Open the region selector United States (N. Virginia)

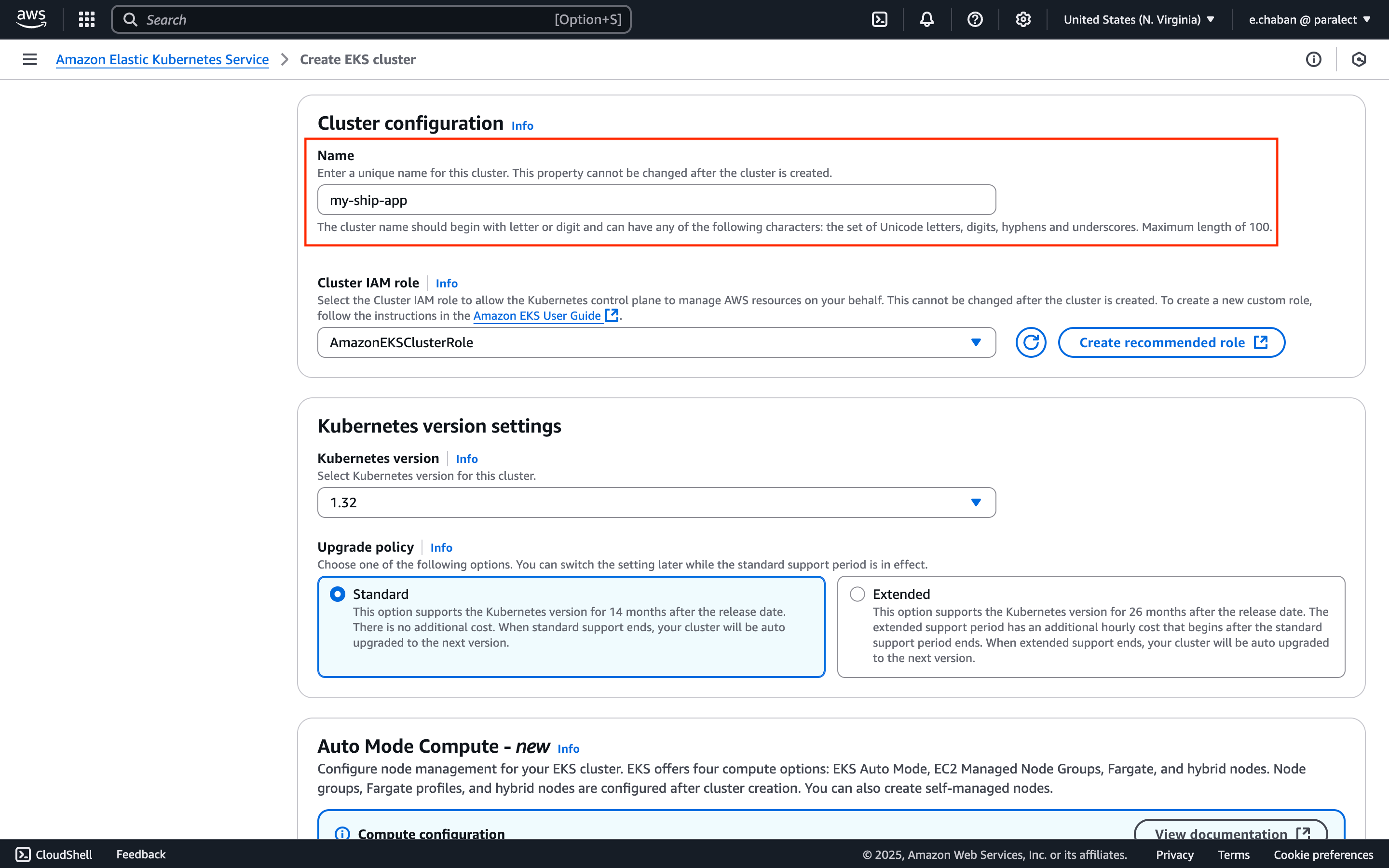click(x=1139, y=19)
